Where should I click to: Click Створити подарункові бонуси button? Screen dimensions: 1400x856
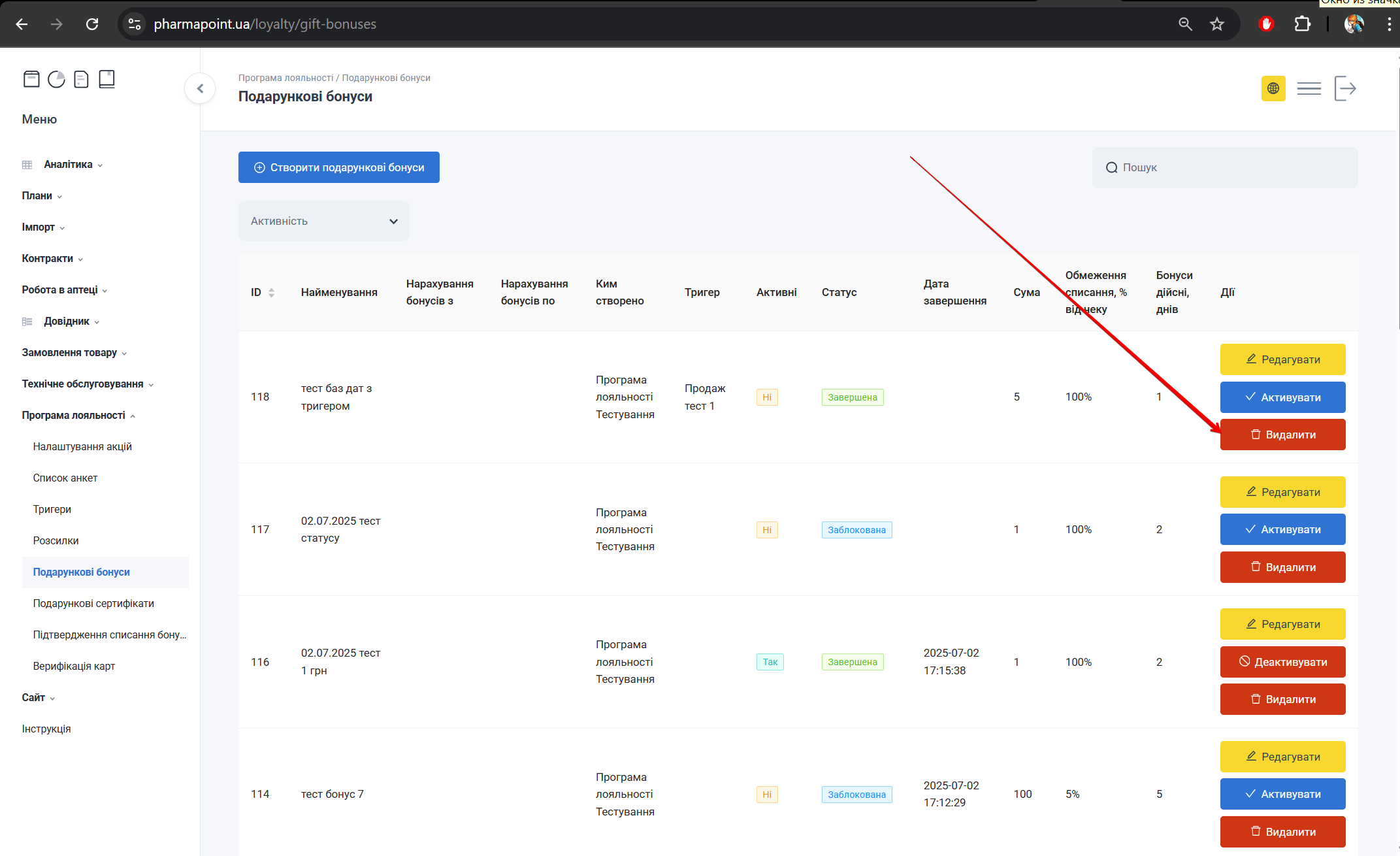click(x=338, y=167)
